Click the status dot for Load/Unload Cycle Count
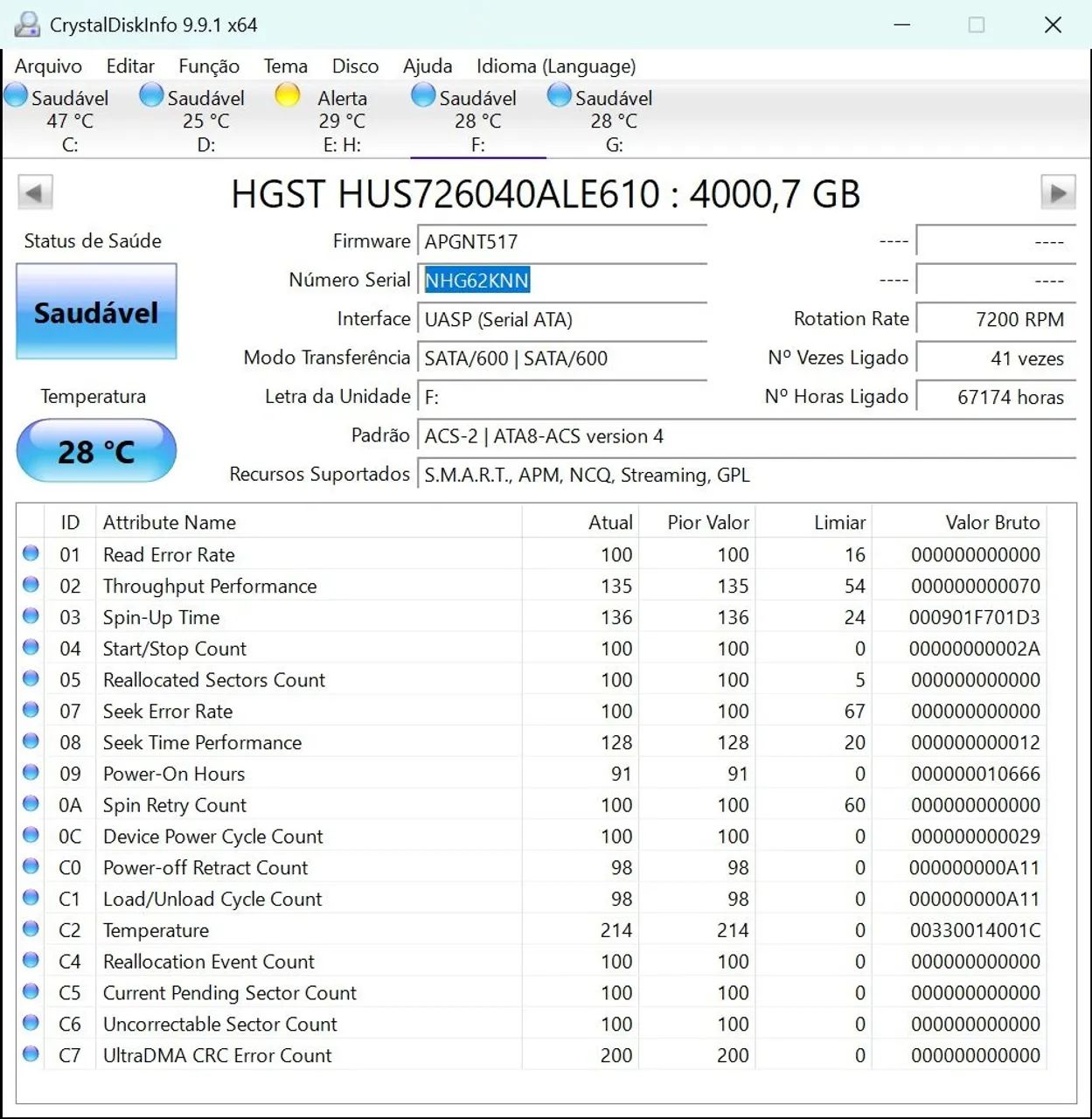 click(x=31, y=898)
